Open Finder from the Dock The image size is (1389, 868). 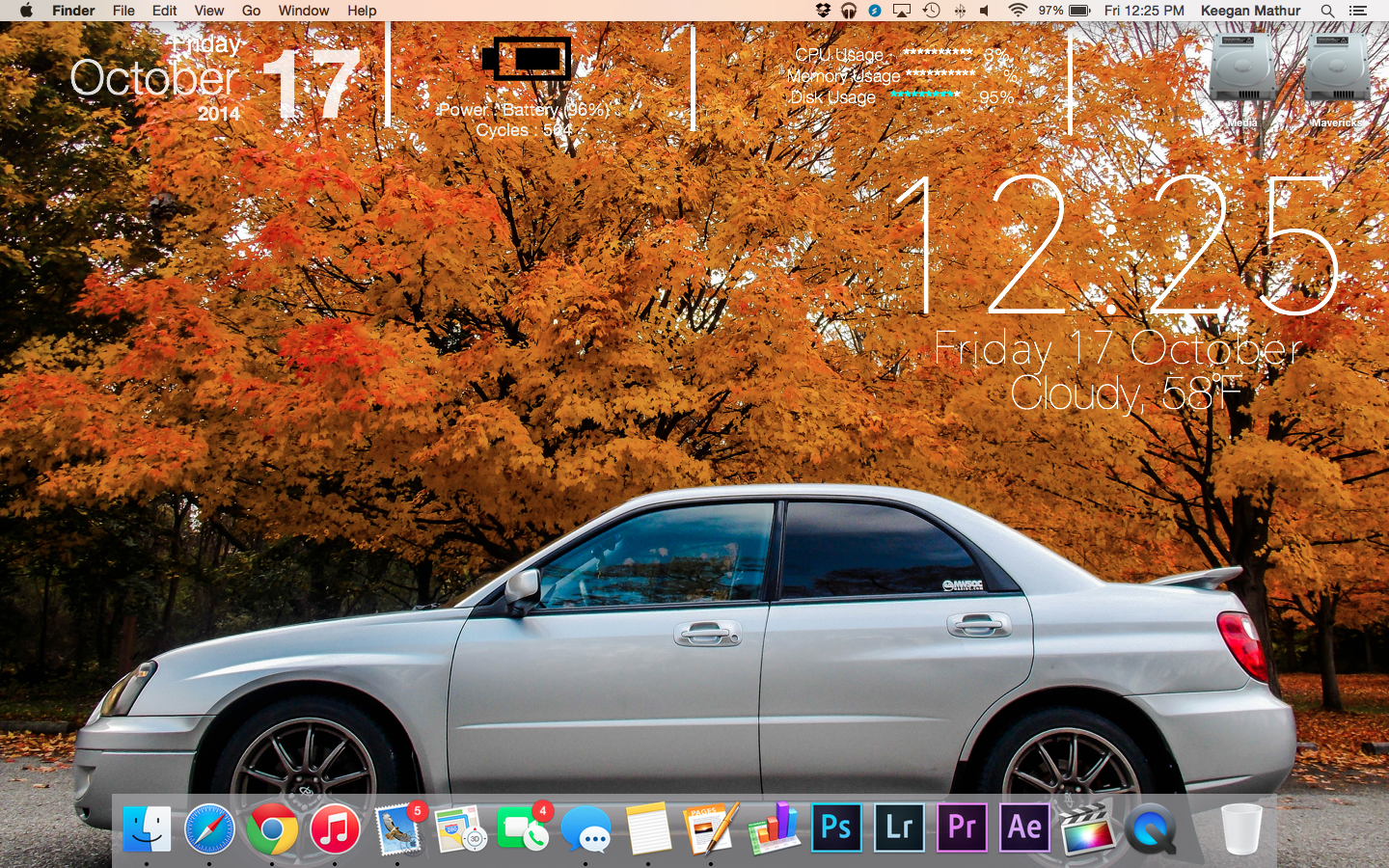(147, 829)
